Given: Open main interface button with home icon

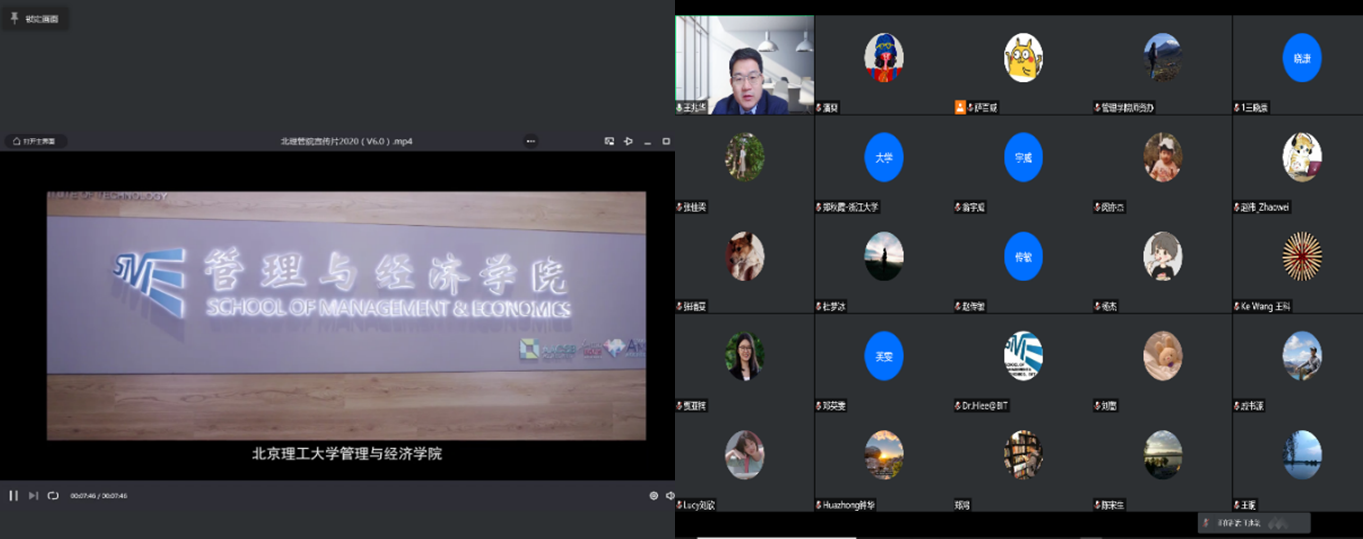Looking at the screenshot, I should click(x=36, y=141).
